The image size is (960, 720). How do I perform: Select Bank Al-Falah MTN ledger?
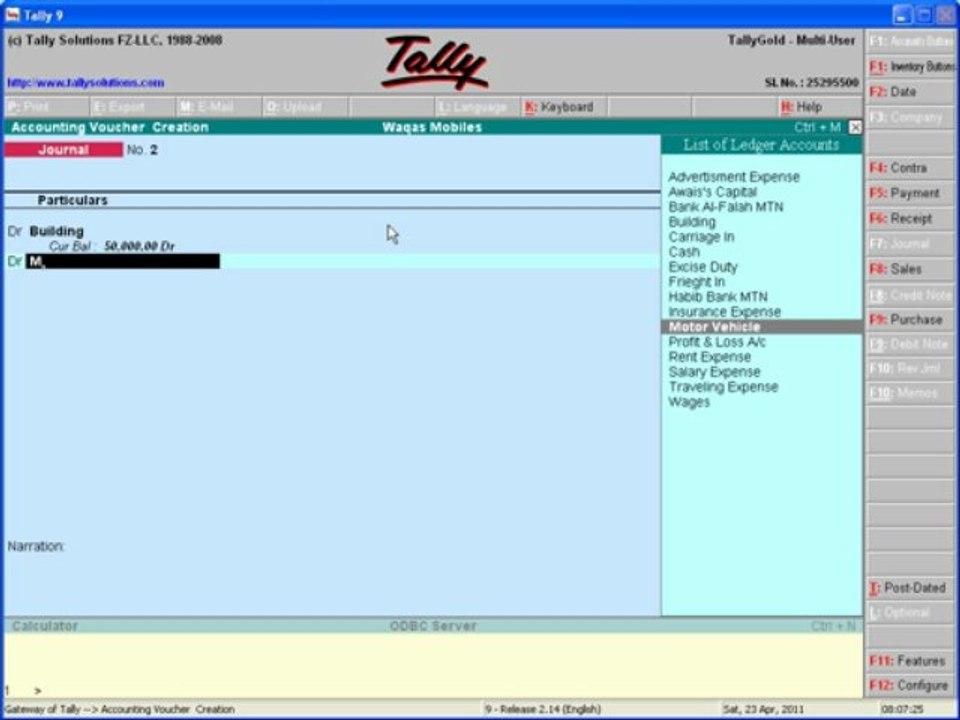tap(726, 207)
